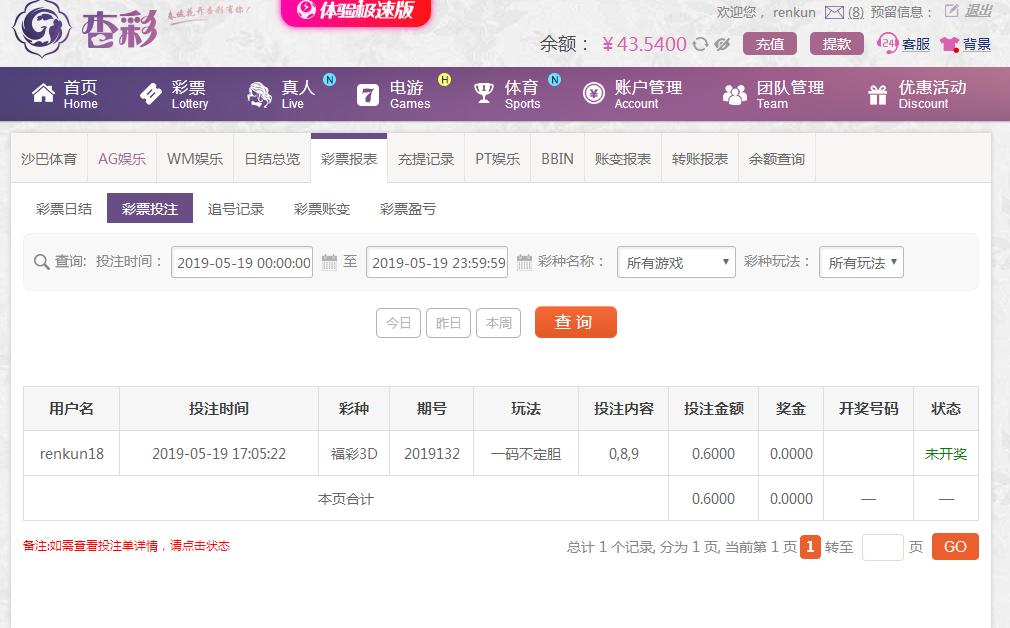Click page number 1 in pagination

pyautogui.click(x=810, y=547)
